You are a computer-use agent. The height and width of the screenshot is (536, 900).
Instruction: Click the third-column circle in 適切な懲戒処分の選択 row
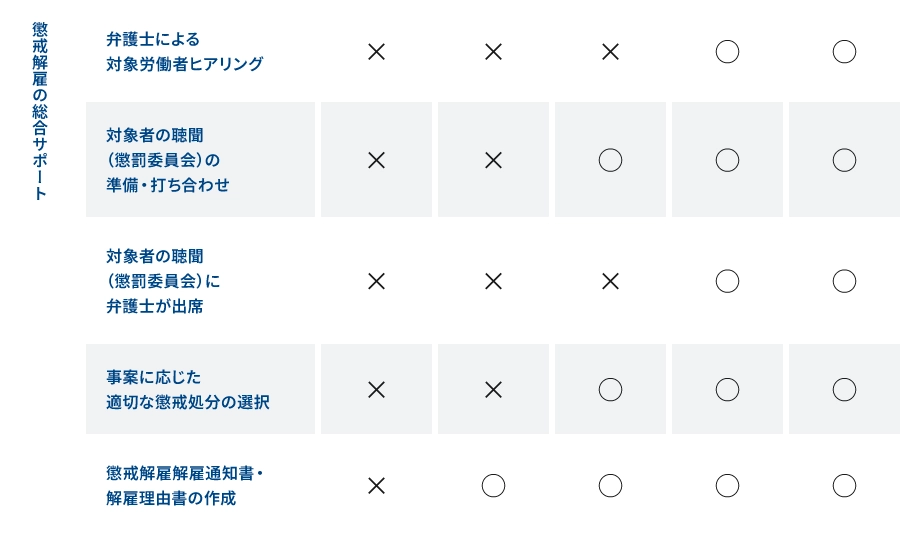[x=610, y=390]
